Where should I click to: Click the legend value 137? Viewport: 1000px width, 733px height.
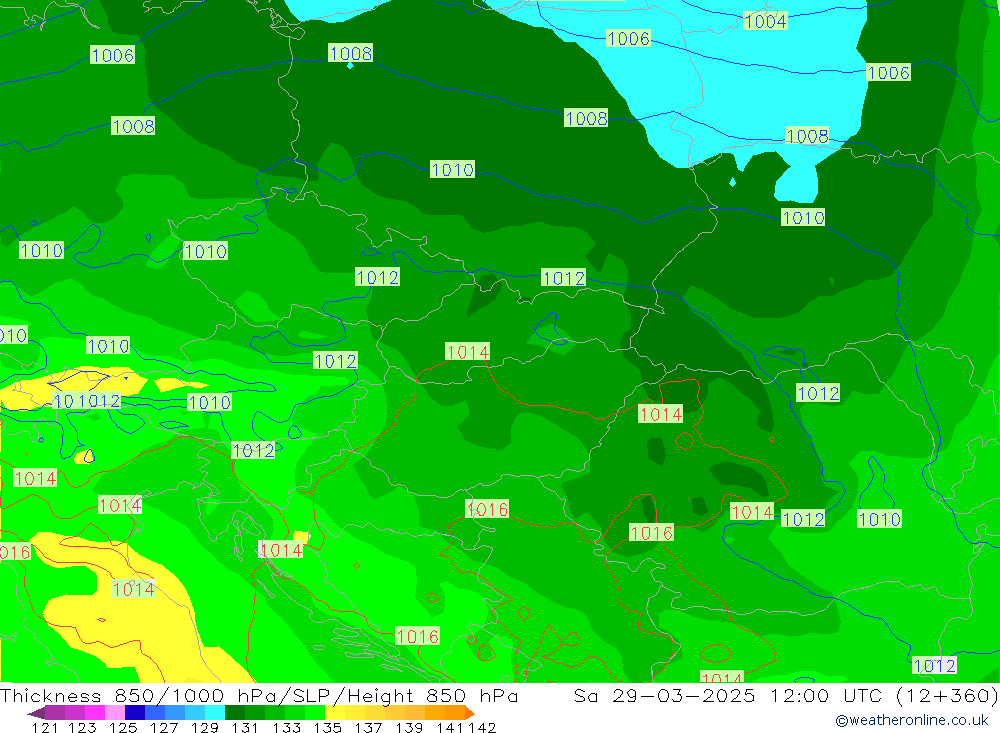pyautogui.click(x=368, y=727)
